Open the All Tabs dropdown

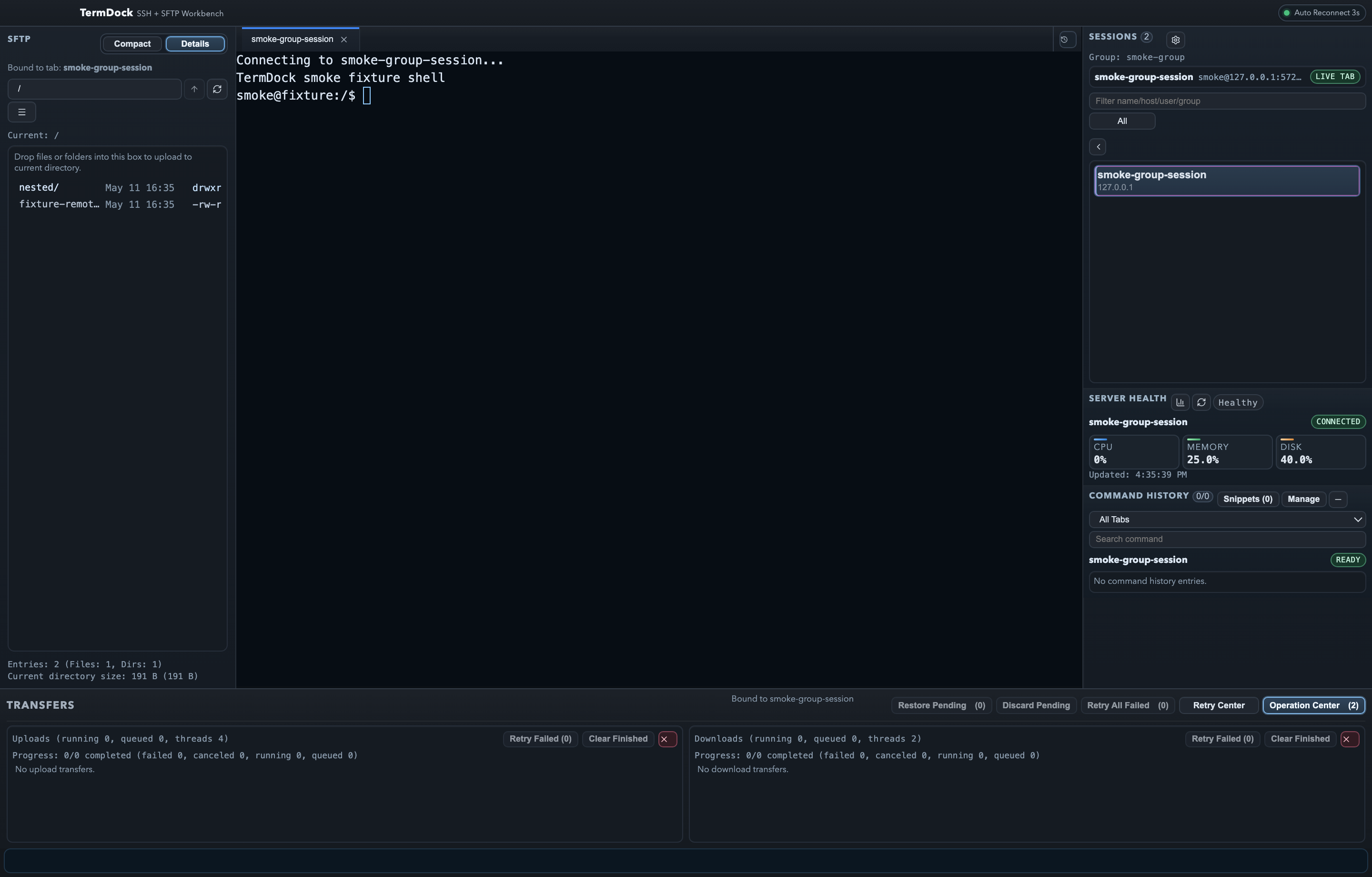point(1227,520)
